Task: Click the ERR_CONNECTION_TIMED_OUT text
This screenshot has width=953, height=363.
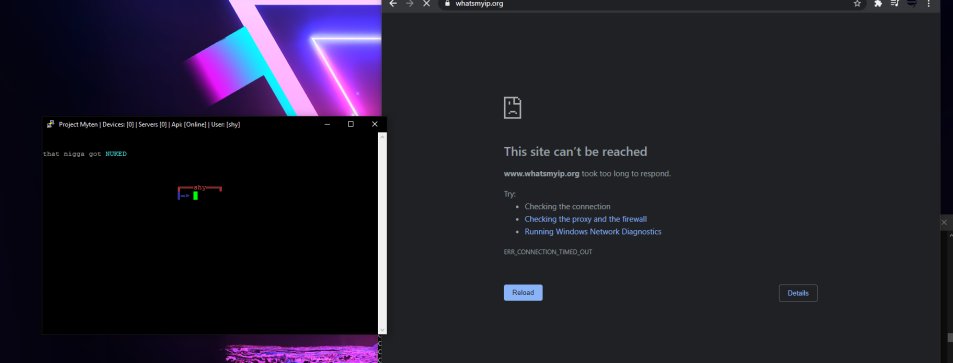Action: 548,252
